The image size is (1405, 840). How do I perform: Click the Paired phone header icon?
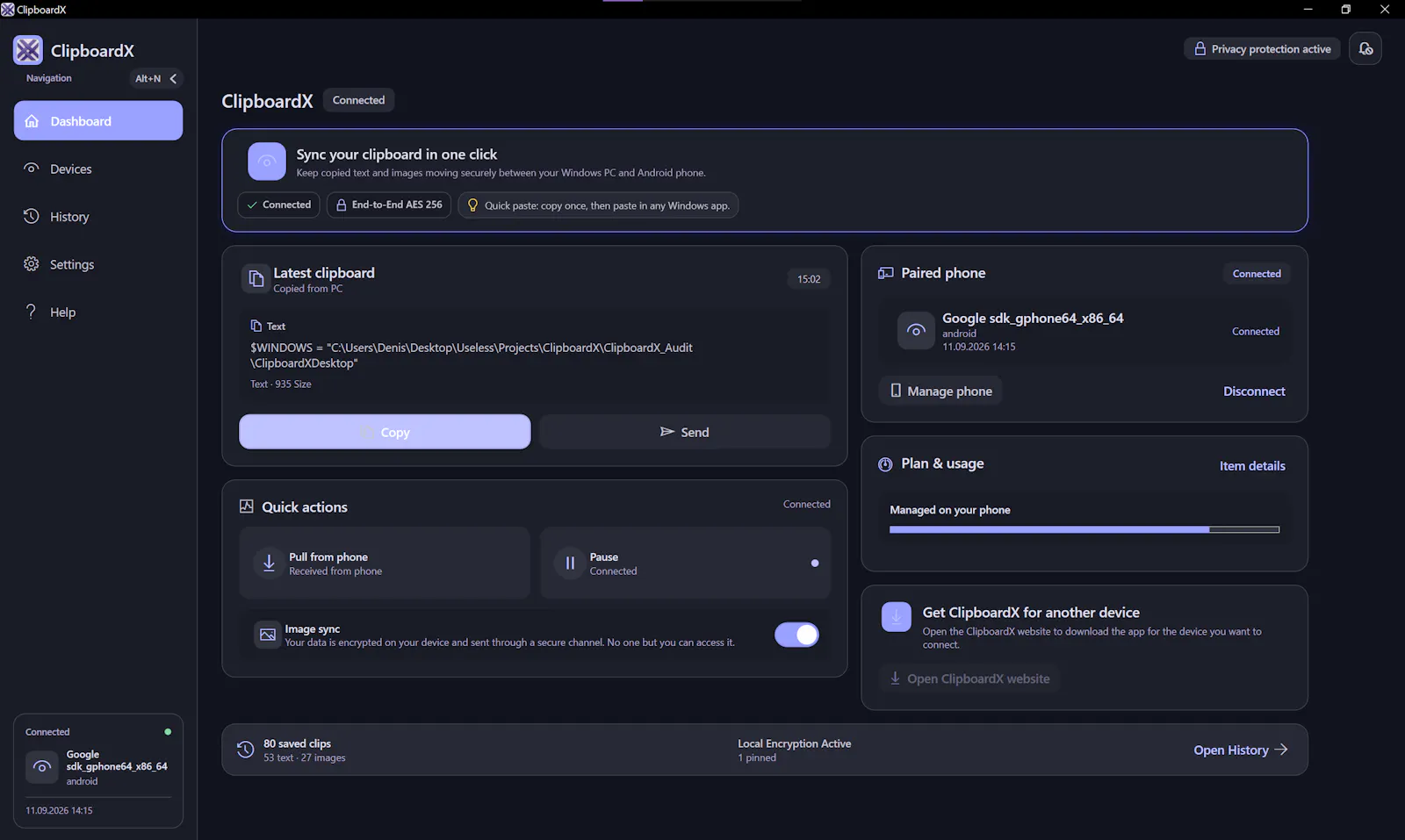click(886, 273)
